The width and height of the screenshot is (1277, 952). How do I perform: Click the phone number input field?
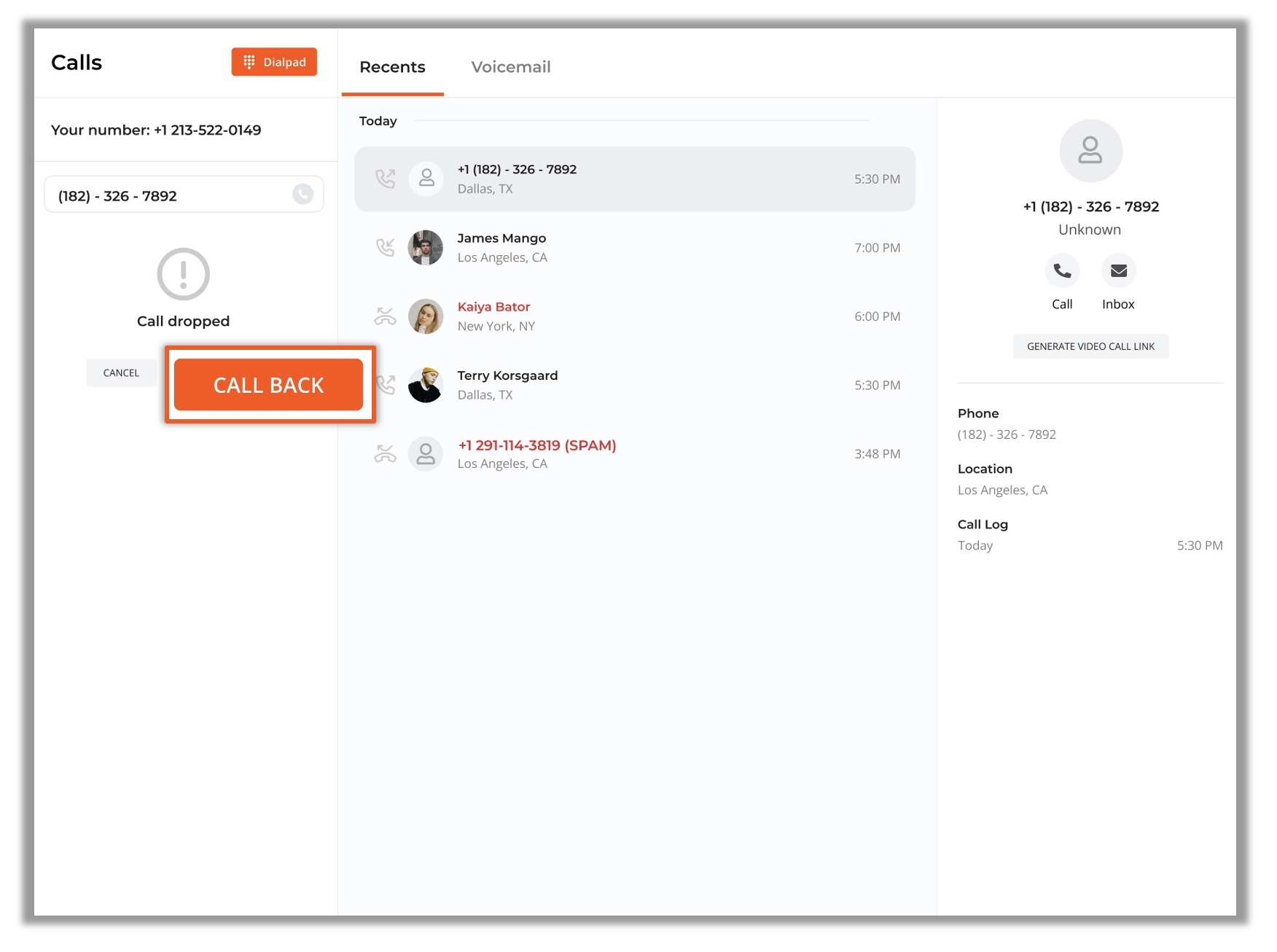click(184, 195)
